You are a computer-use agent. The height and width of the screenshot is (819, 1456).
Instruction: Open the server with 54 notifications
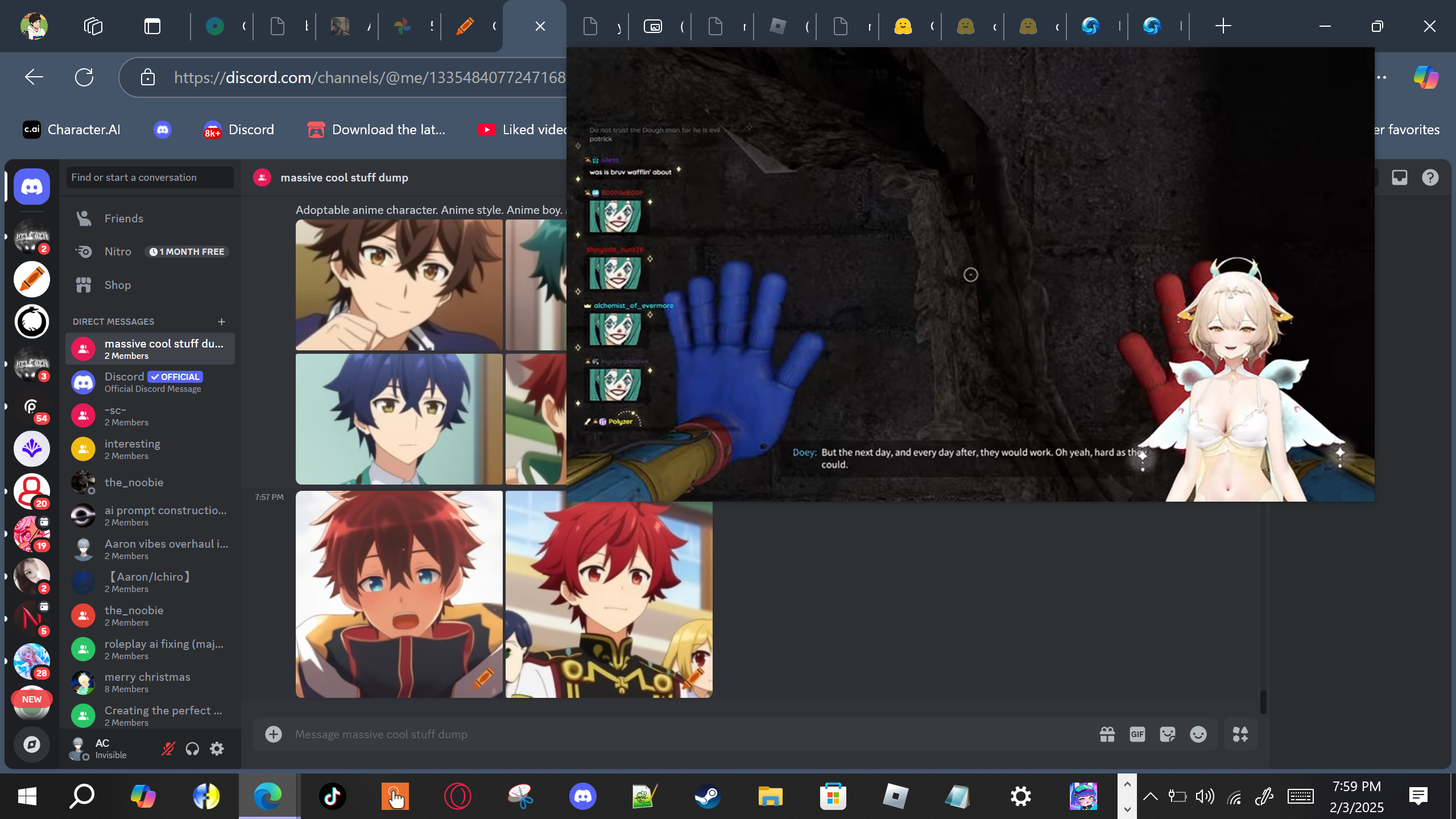[x=32, y=407]
